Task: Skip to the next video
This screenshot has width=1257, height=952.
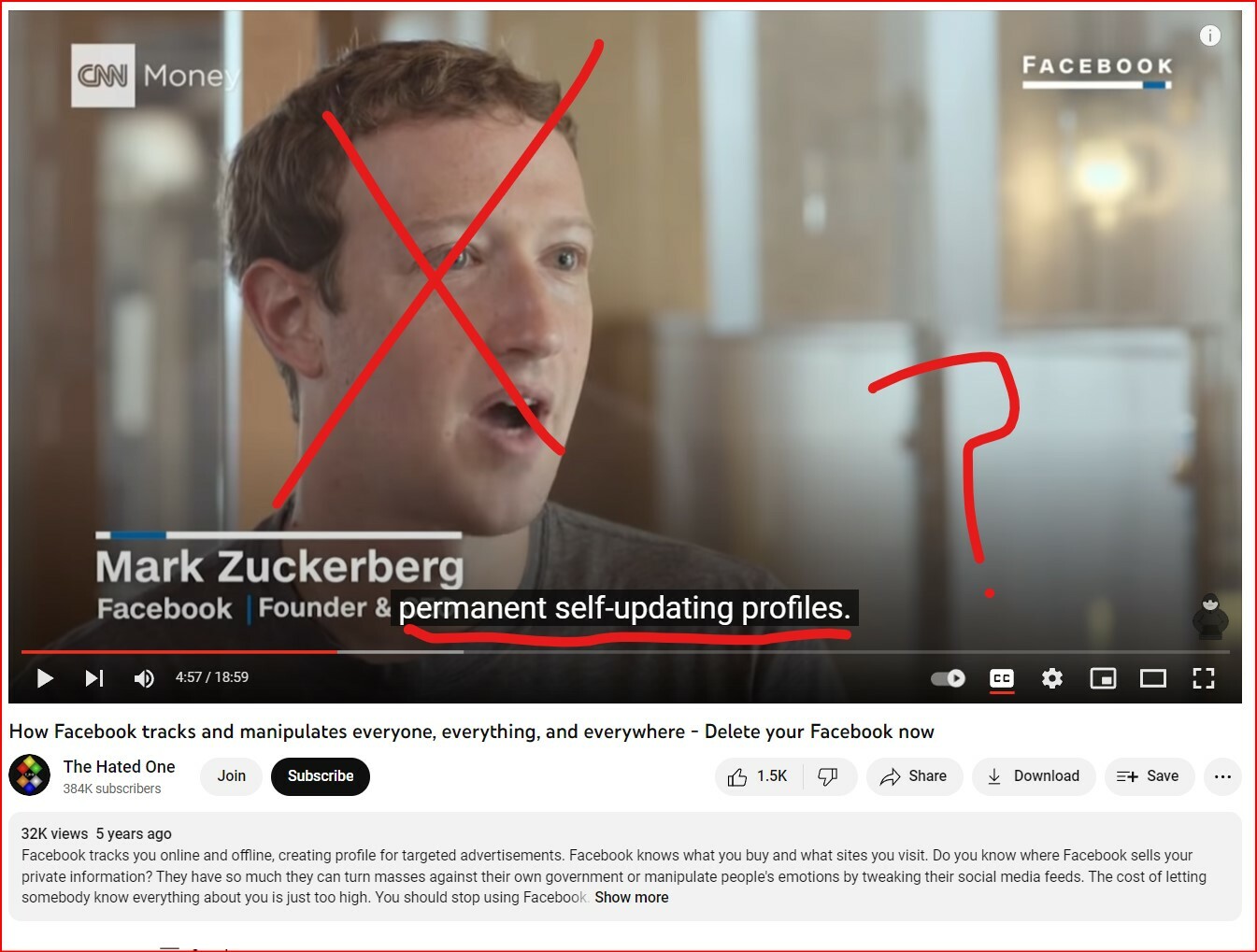Action: pyautogui.click(x=94, y=678)
